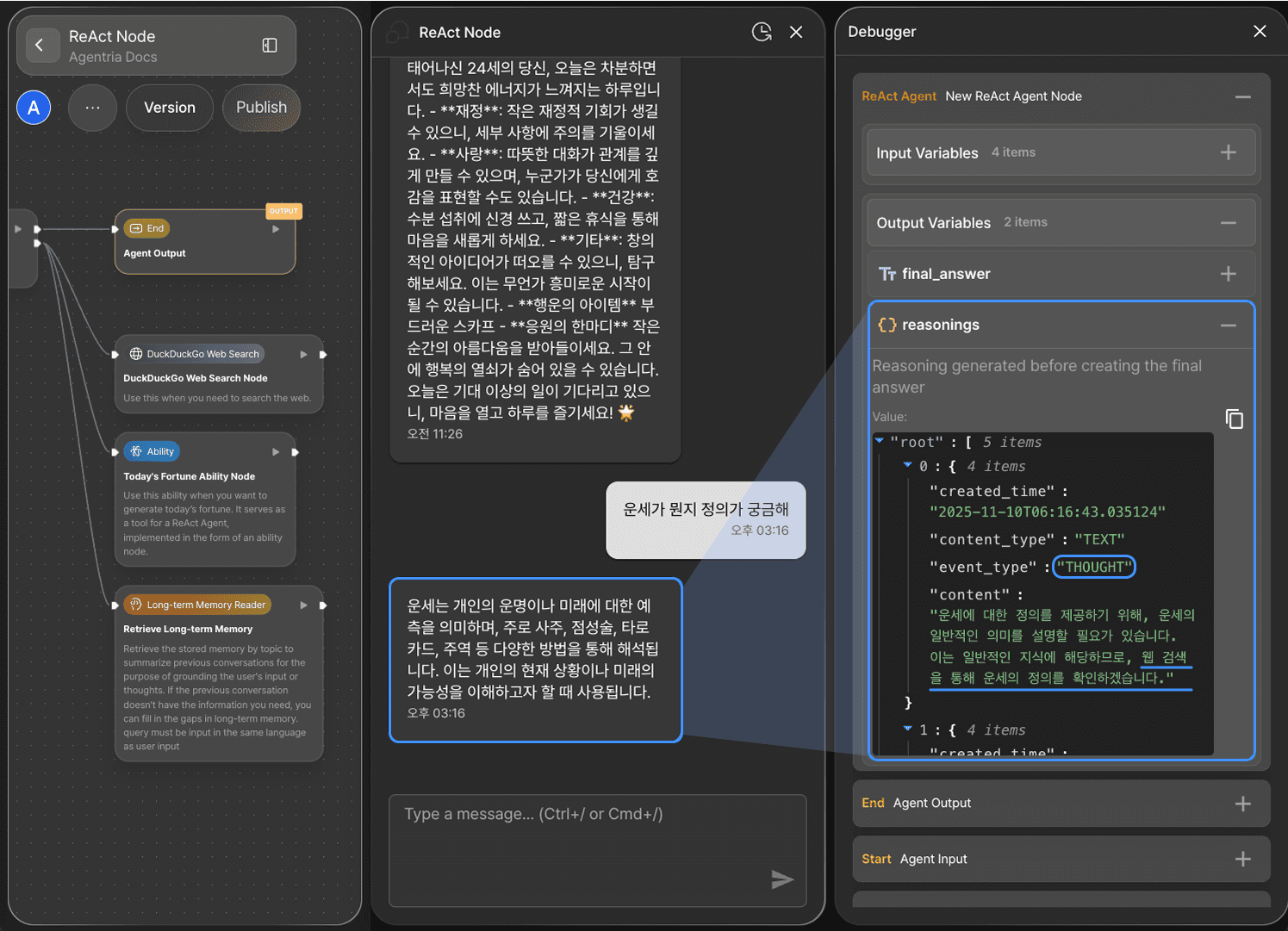The image size is (1288, 931).
Task: Copy the reasonings value
Action: tap(1234, 419)
